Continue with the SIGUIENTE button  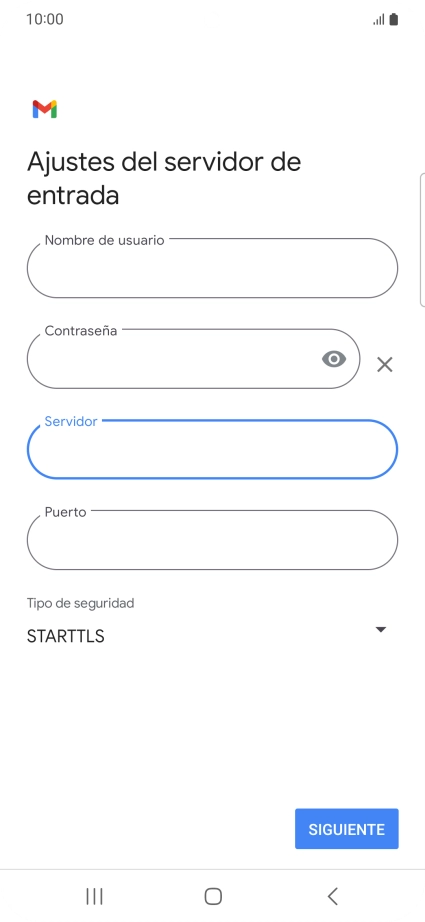pos(347,829)
